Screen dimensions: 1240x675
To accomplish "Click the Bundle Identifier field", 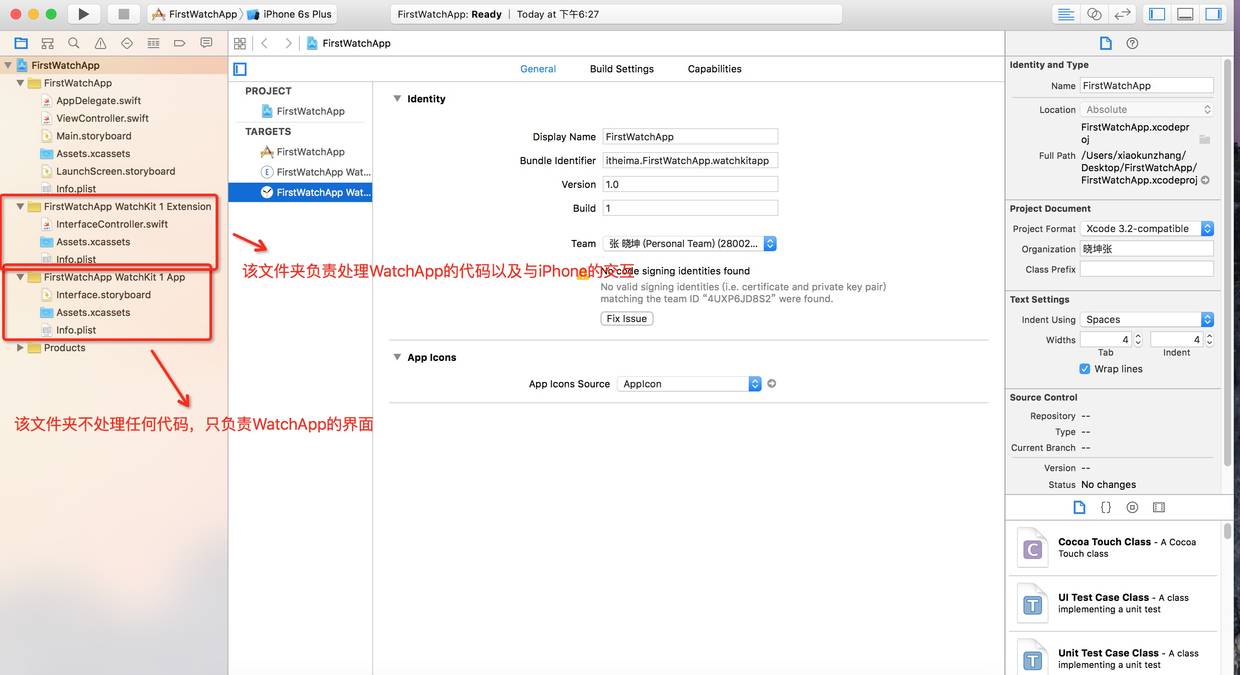I will click(x=689, y=161).
